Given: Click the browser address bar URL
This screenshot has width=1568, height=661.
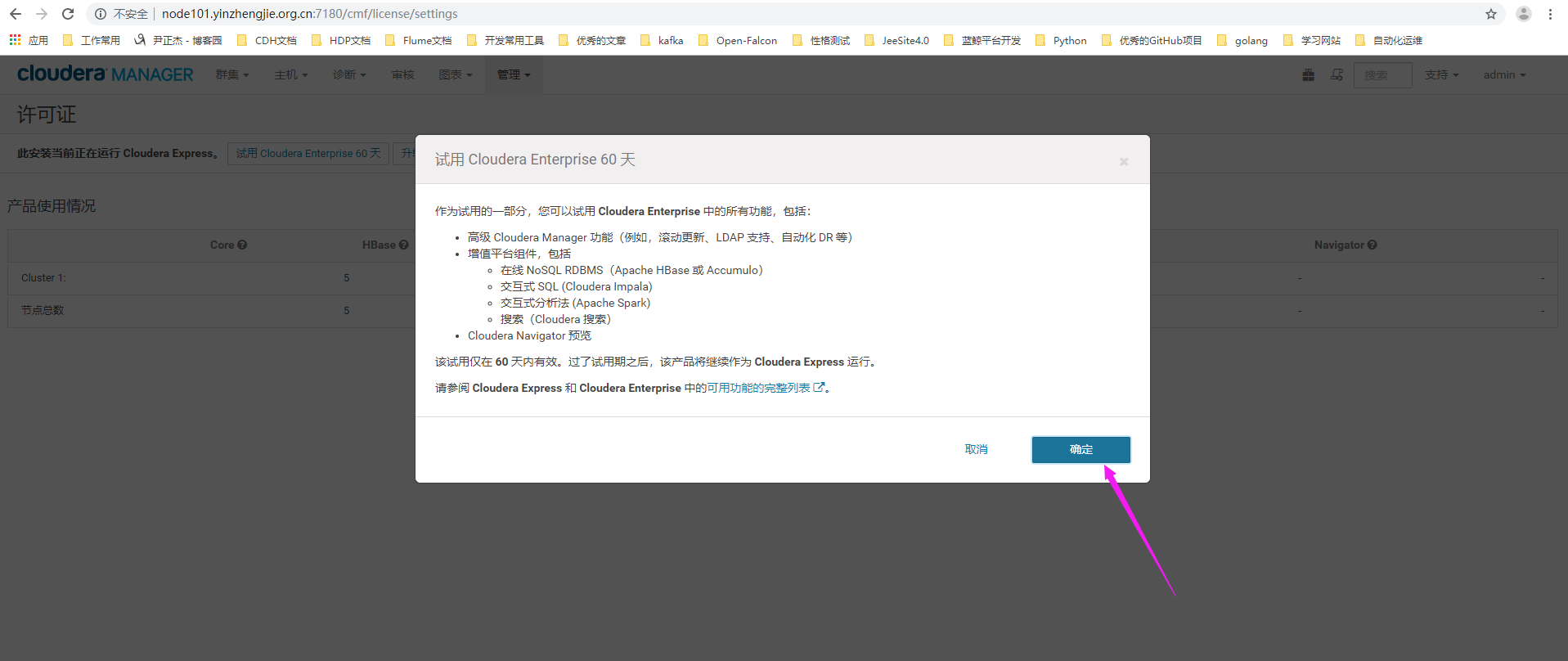Looking at the screenshot, I should [310, 14].
